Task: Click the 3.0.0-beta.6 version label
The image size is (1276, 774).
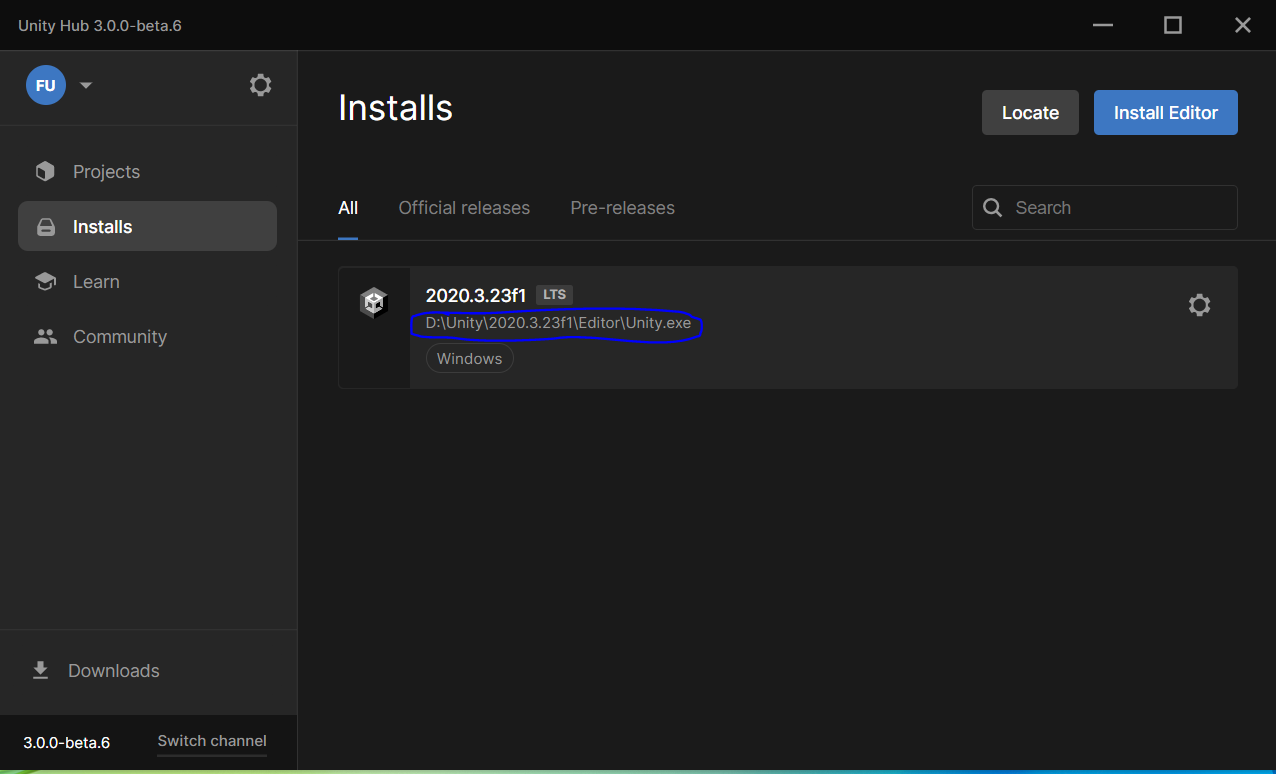Action: 67,742
